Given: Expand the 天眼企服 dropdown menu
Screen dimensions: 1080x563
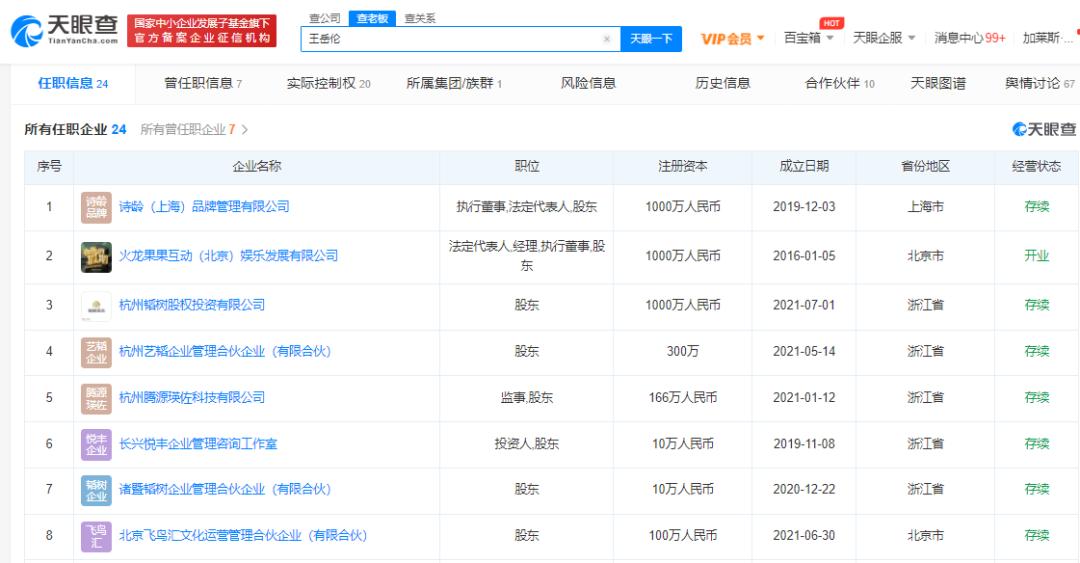Looking at the screenshot, I should (883, 38).
